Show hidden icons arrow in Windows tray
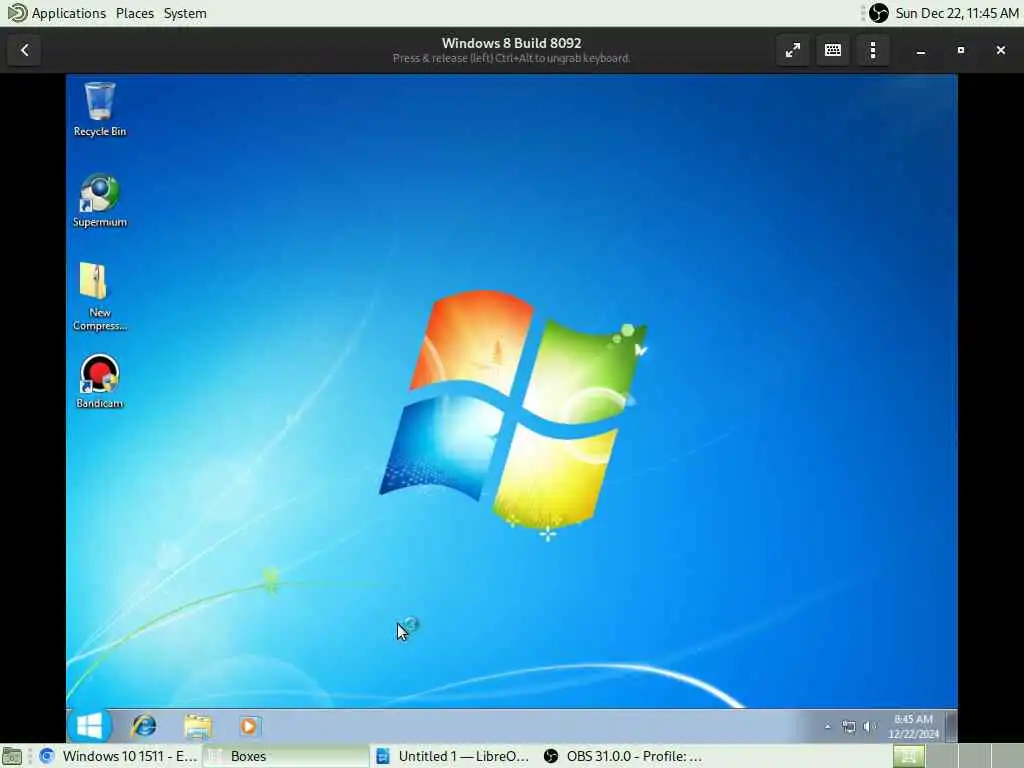Screen dimensions: 1024x768 [827, 726]
